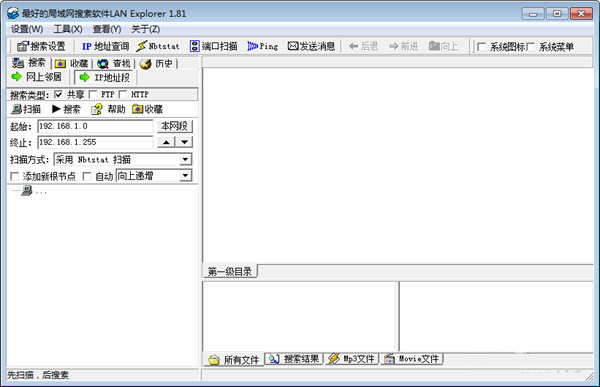Viewport: 600px width, 387px height.
Task: Open the 工具(X) menu
Action: pyautogui.click(x=68, y=29)
